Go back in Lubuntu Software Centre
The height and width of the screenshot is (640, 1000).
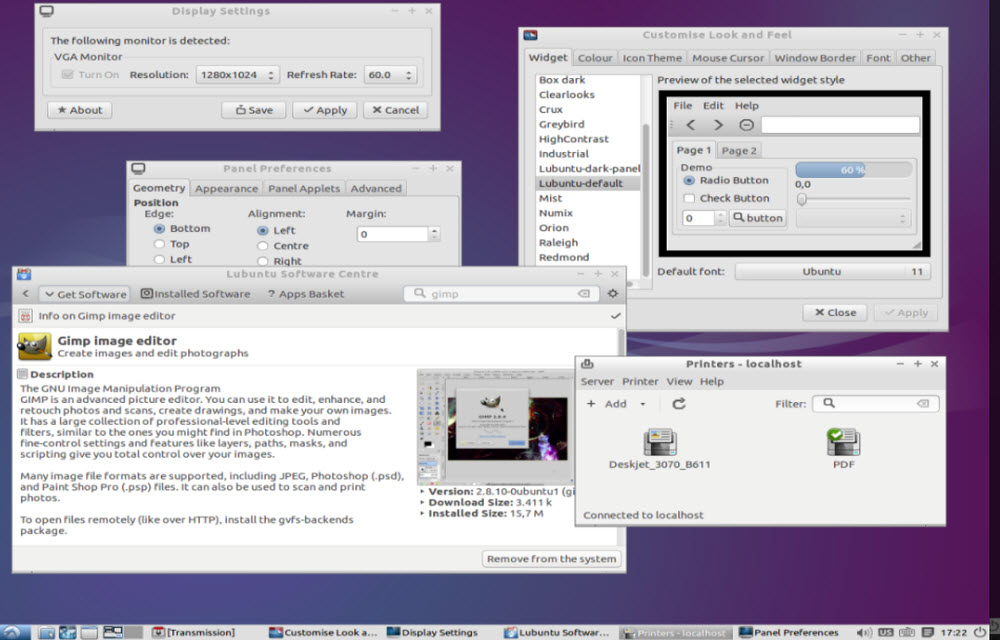(26, 294)
